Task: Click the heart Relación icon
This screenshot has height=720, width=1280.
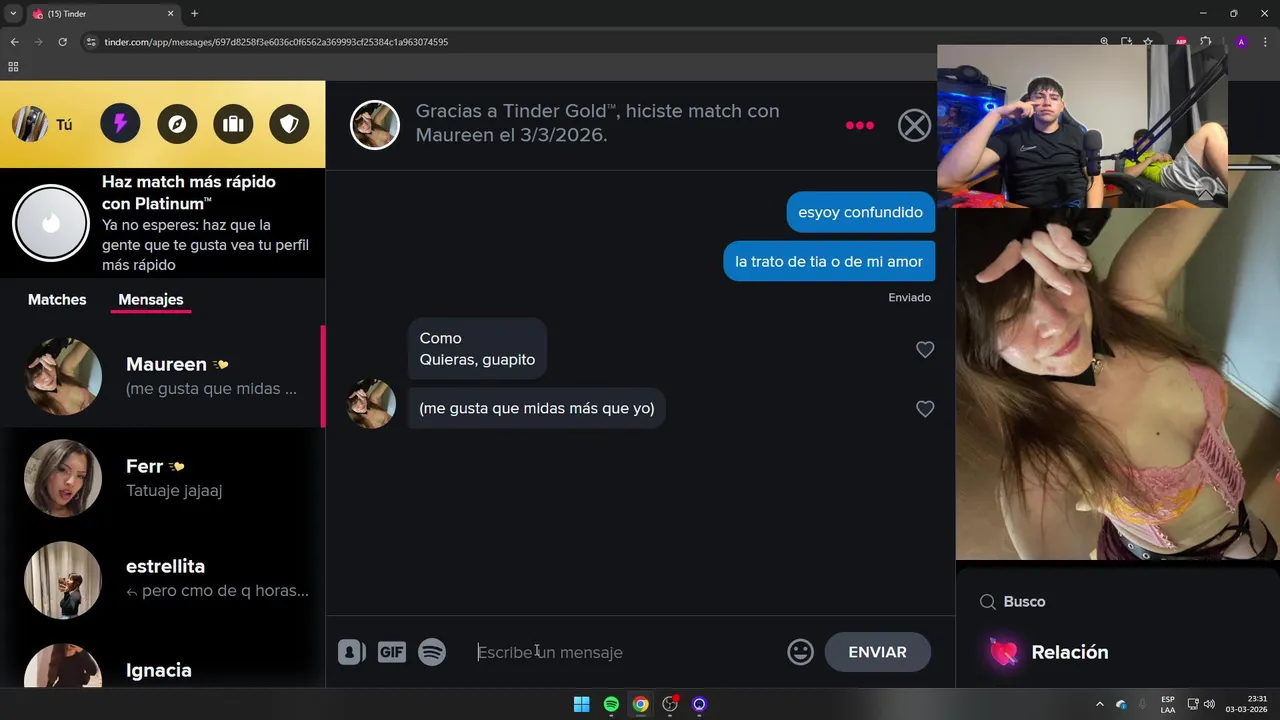Action: (x=1003, y=652)
